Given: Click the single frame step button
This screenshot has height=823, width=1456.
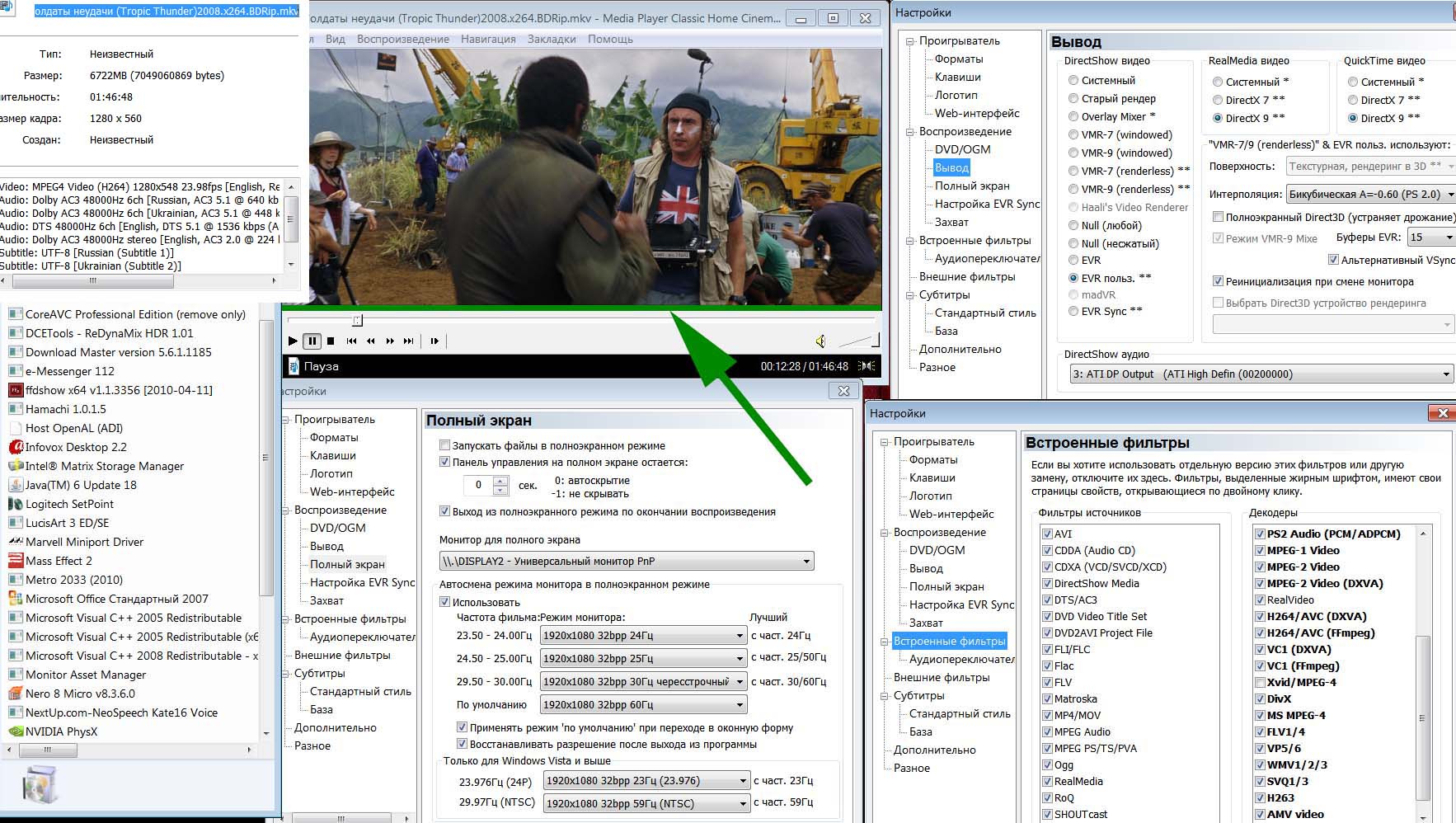Looking at the screenshot, I should [434, 341].
